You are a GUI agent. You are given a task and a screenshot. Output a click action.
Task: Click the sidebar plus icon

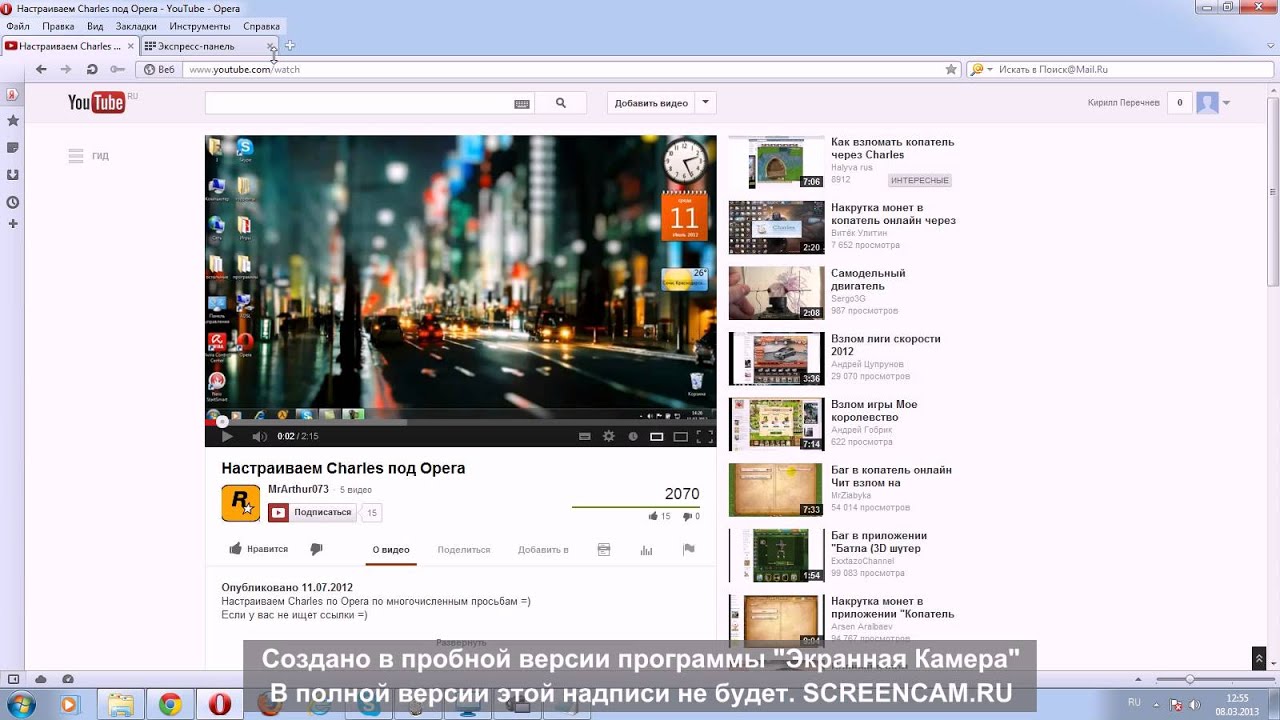[x=13, y=223]
